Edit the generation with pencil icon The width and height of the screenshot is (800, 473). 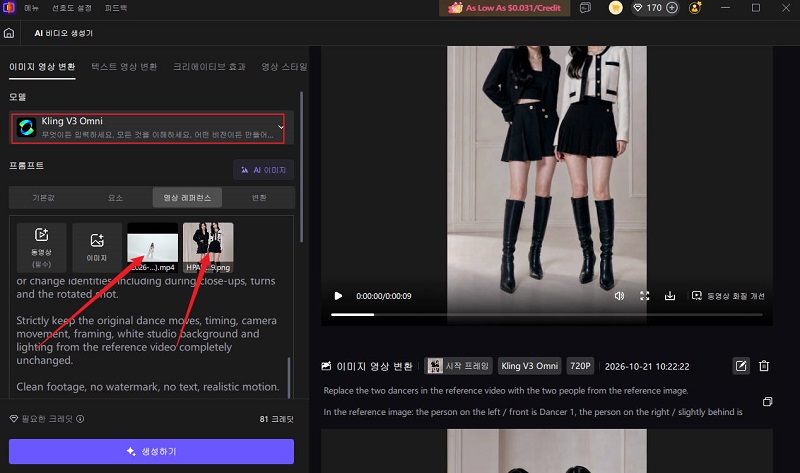pos(741,366)
